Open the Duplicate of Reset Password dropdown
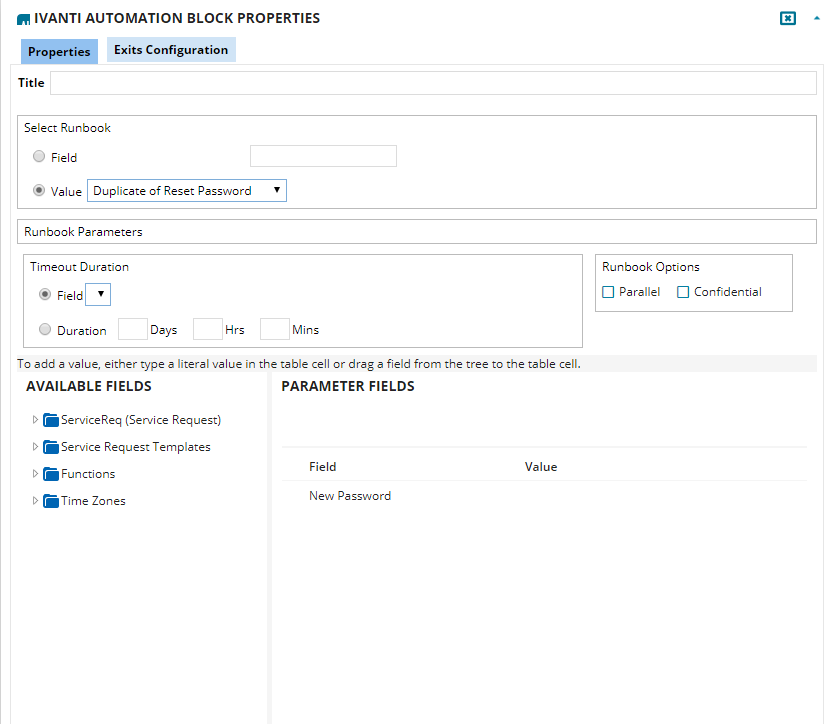This screenshot has width=834, height=724. (187, 190)
